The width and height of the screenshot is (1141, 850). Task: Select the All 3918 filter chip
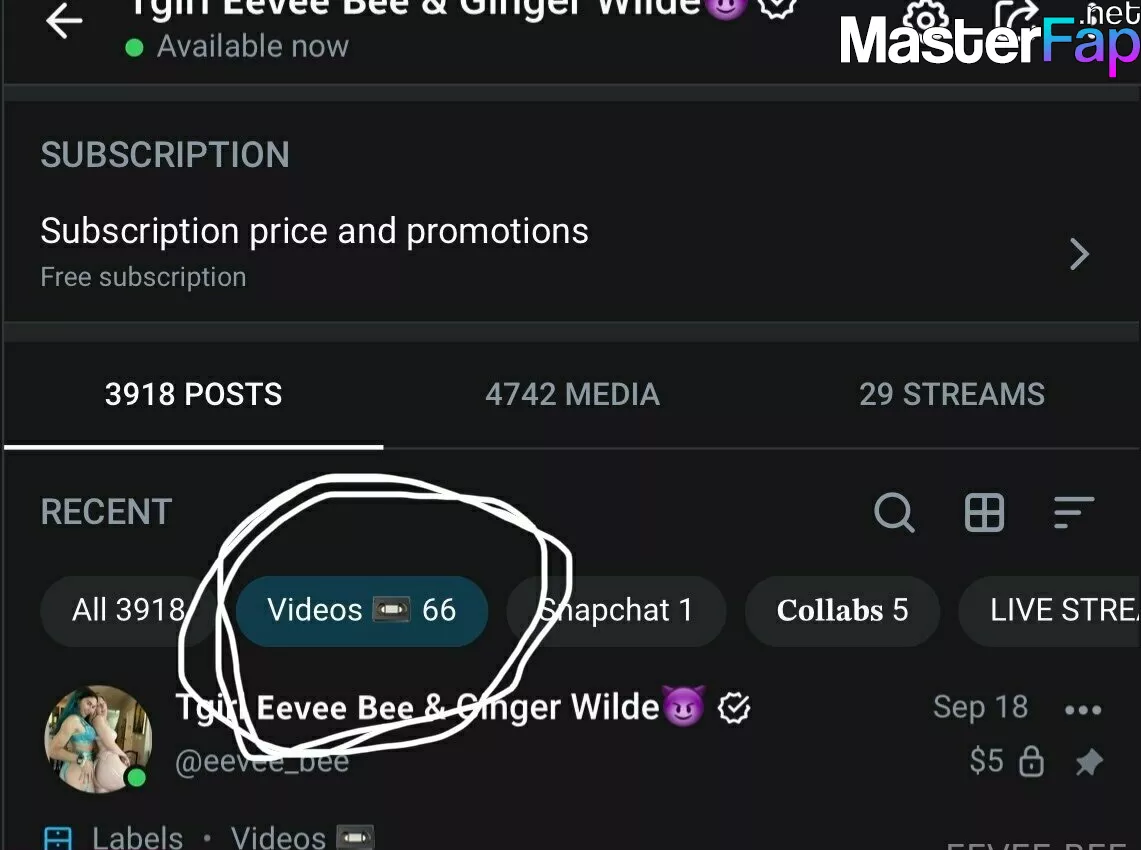(x=128, y=611)
